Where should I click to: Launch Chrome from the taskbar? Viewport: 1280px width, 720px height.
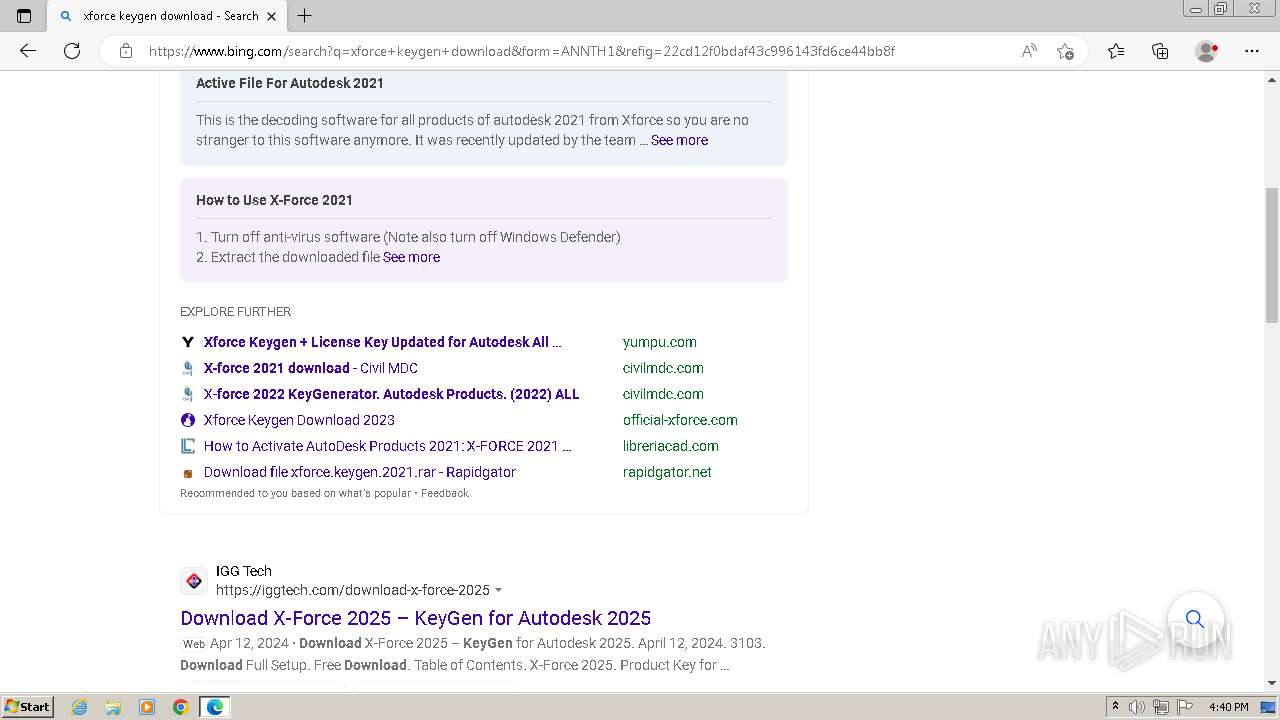point(181,707)
